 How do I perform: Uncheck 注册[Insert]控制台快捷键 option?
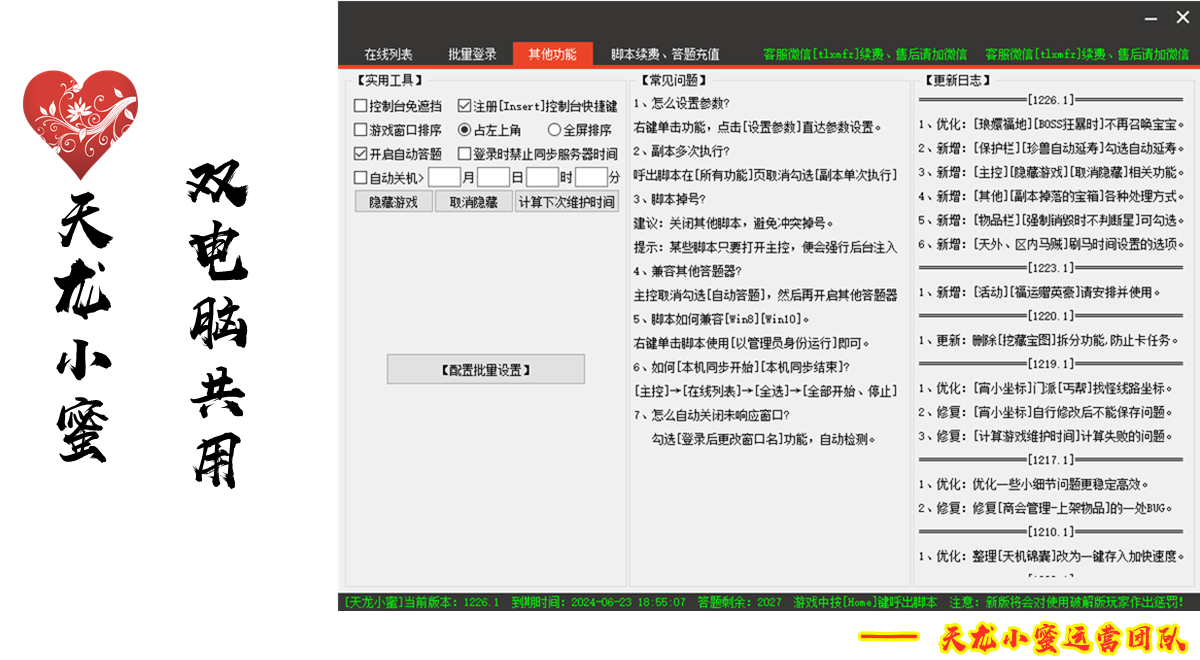(x=465, y=106)
